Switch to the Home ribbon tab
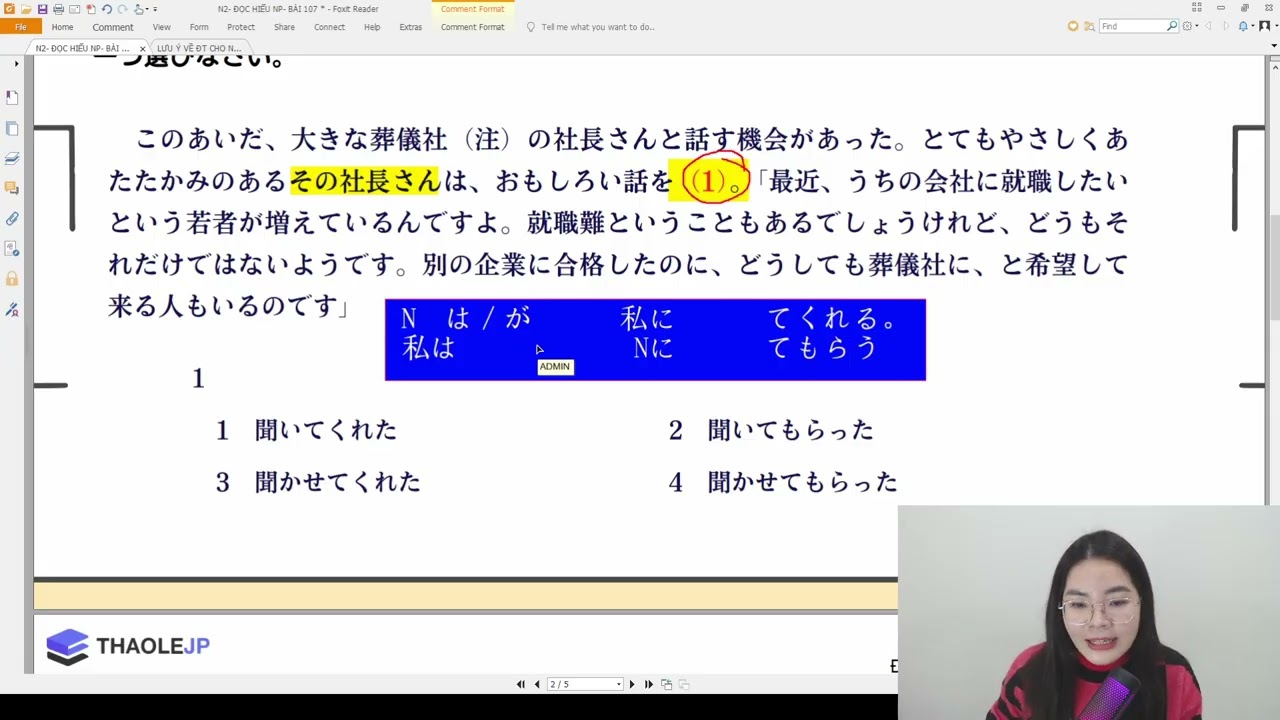Screen dimensions: 1280x720 coord(62,27)
